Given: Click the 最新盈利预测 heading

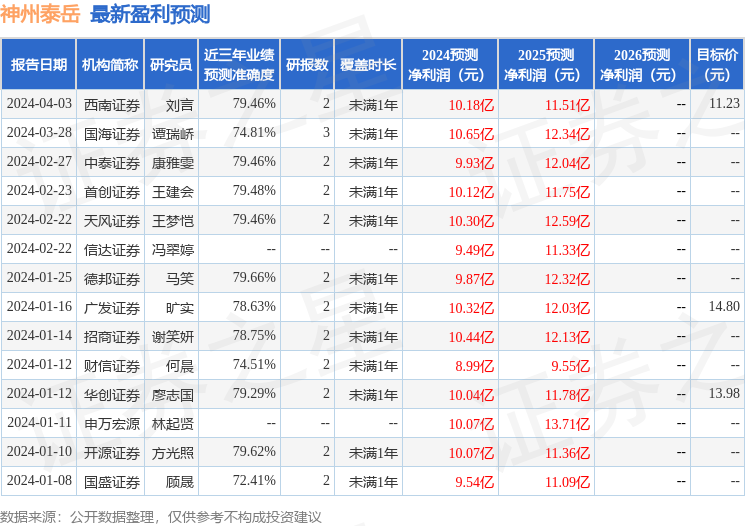Looking at the screenshot, I should click(x=150, y=14).
